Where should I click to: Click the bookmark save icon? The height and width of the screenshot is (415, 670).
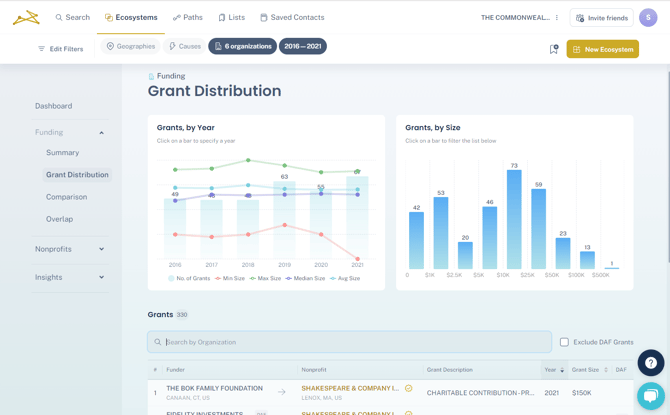coord(554,49)
